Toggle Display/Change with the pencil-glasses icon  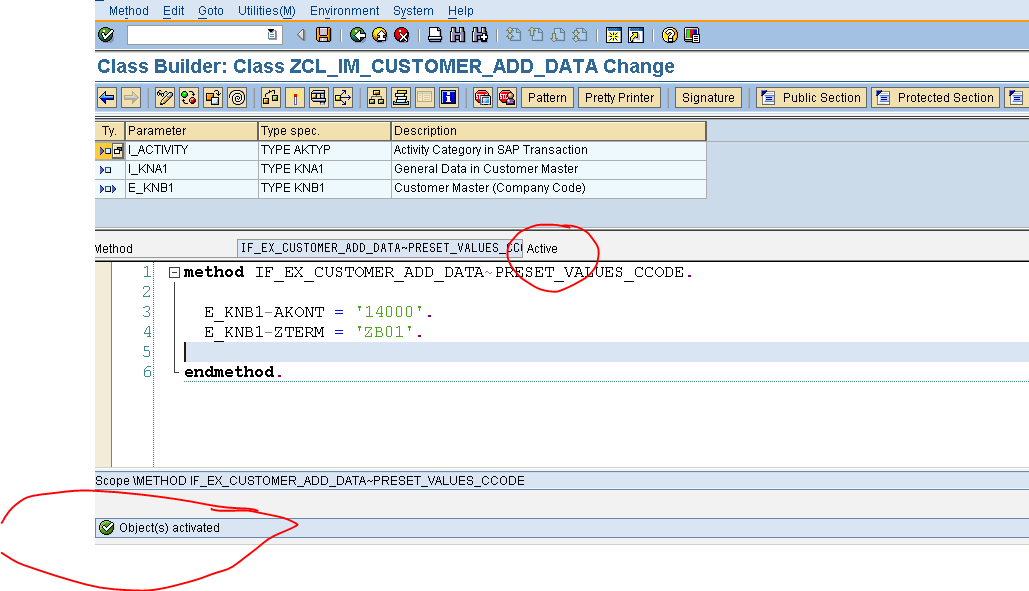pos(163,97)
